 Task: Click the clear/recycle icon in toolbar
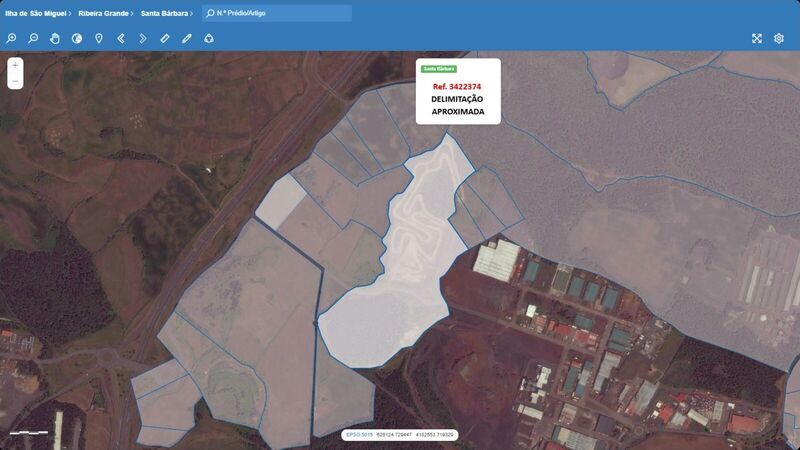[209, 38]
